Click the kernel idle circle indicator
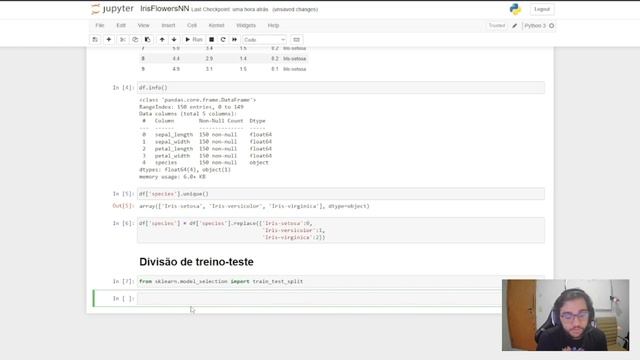The width and height of the screenshot is (640, 360). (x=551, y=26)
